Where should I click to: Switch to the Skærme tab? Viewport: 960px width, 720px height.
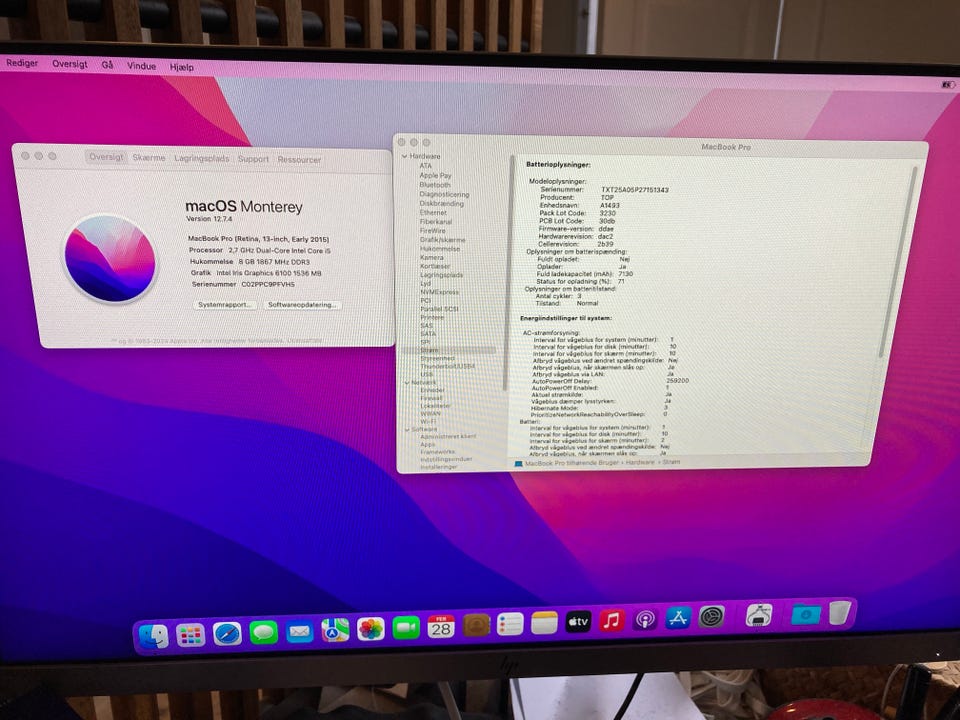coord(149,157)
